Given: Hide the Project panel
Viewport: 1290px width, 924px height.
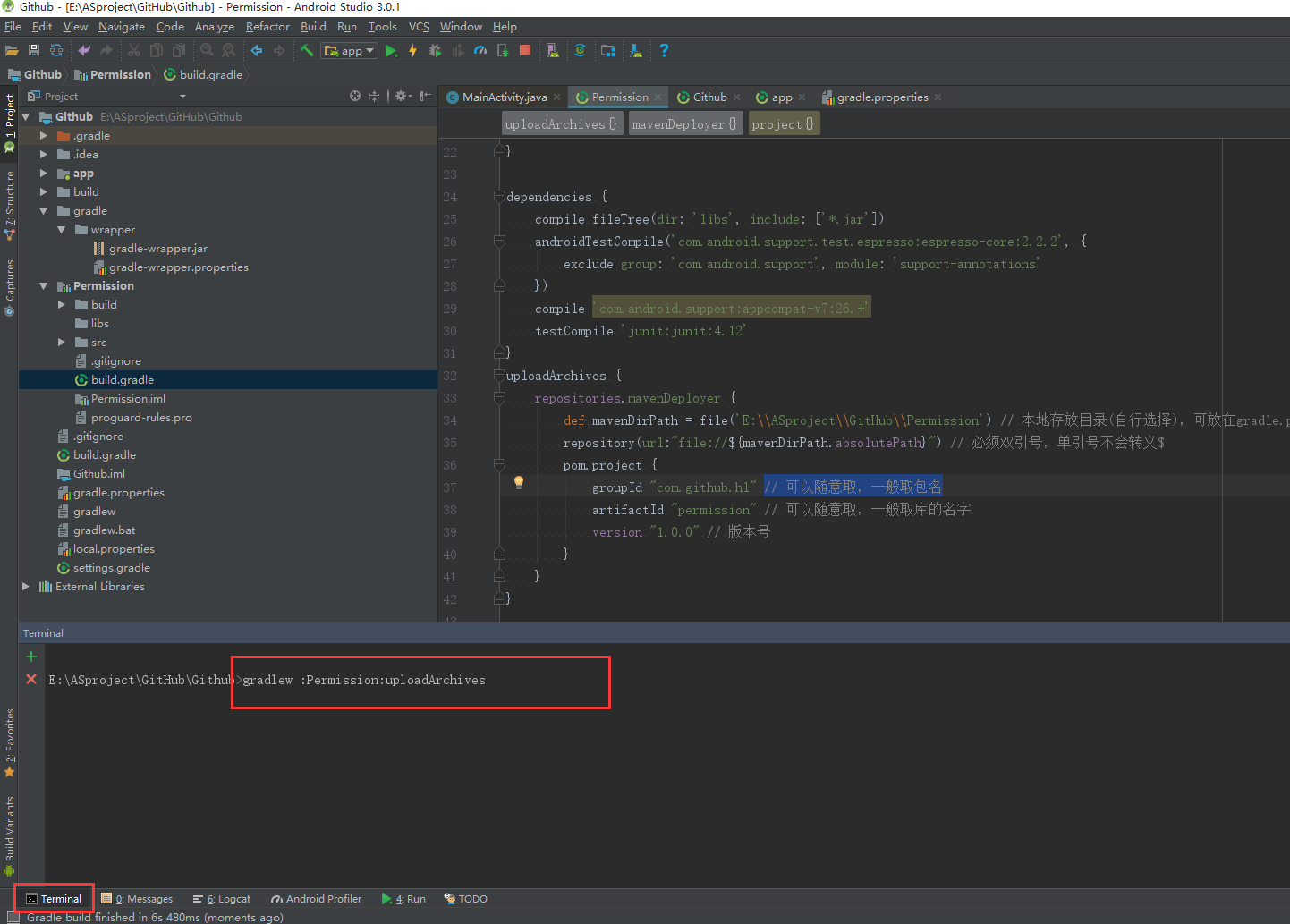Looking at the screenshot, I should click(426, 96).
